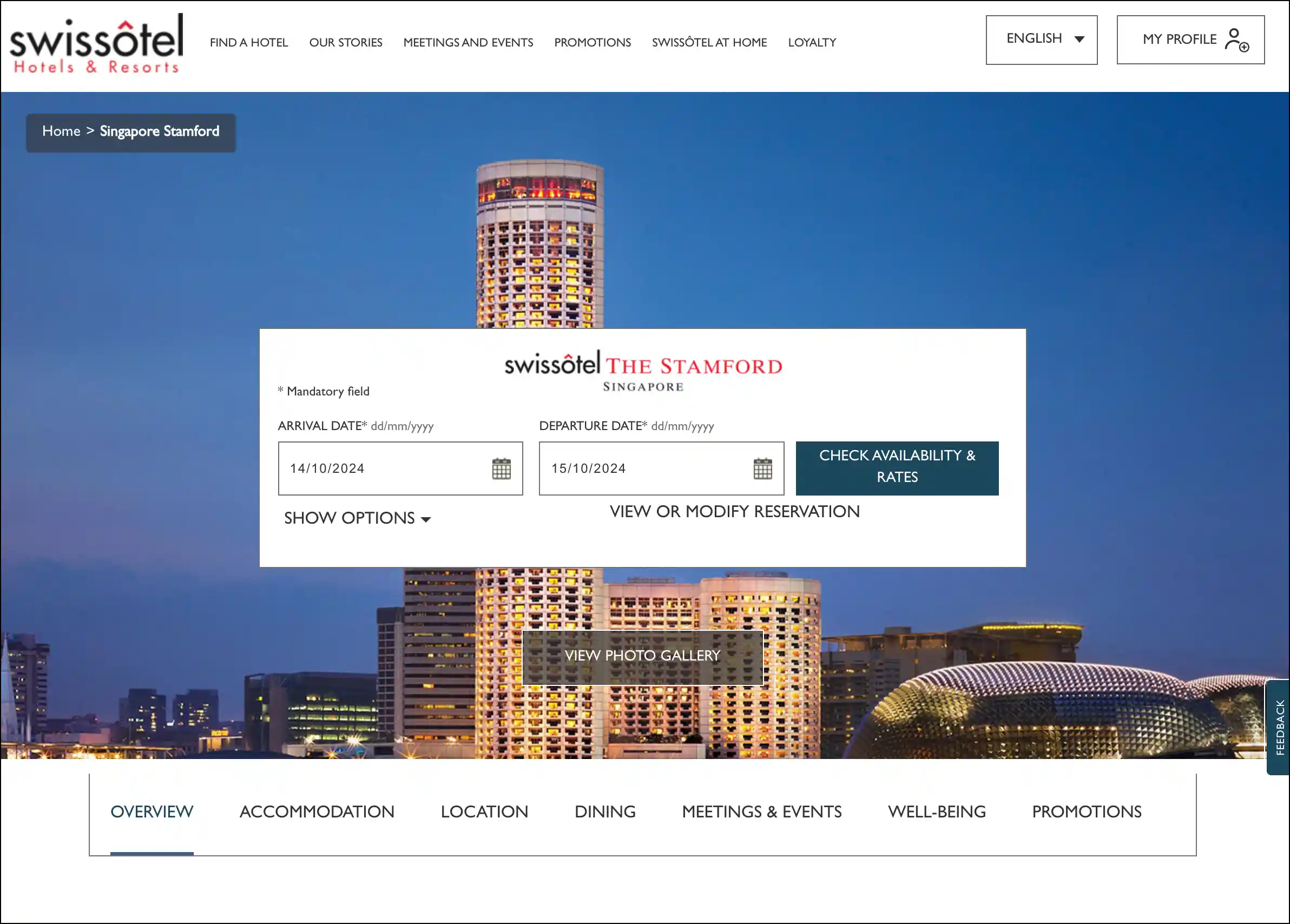The width and height of the screenshot is (1290, 924).
Task: Switch to the Dining tab
Action: tap(605, 812)
